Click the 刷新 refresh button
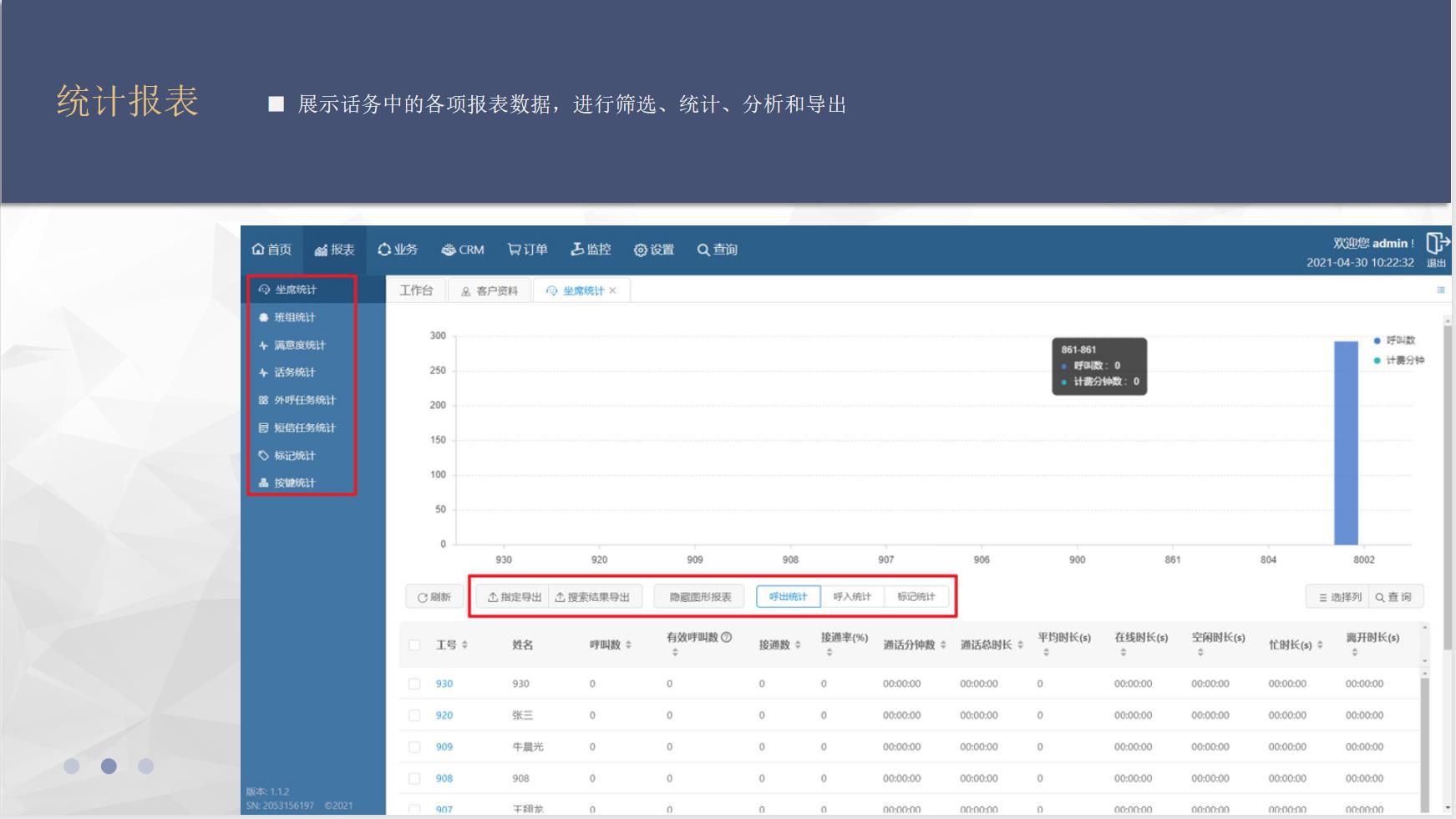This screenshot has height=819, width=1456. point(434,597)
